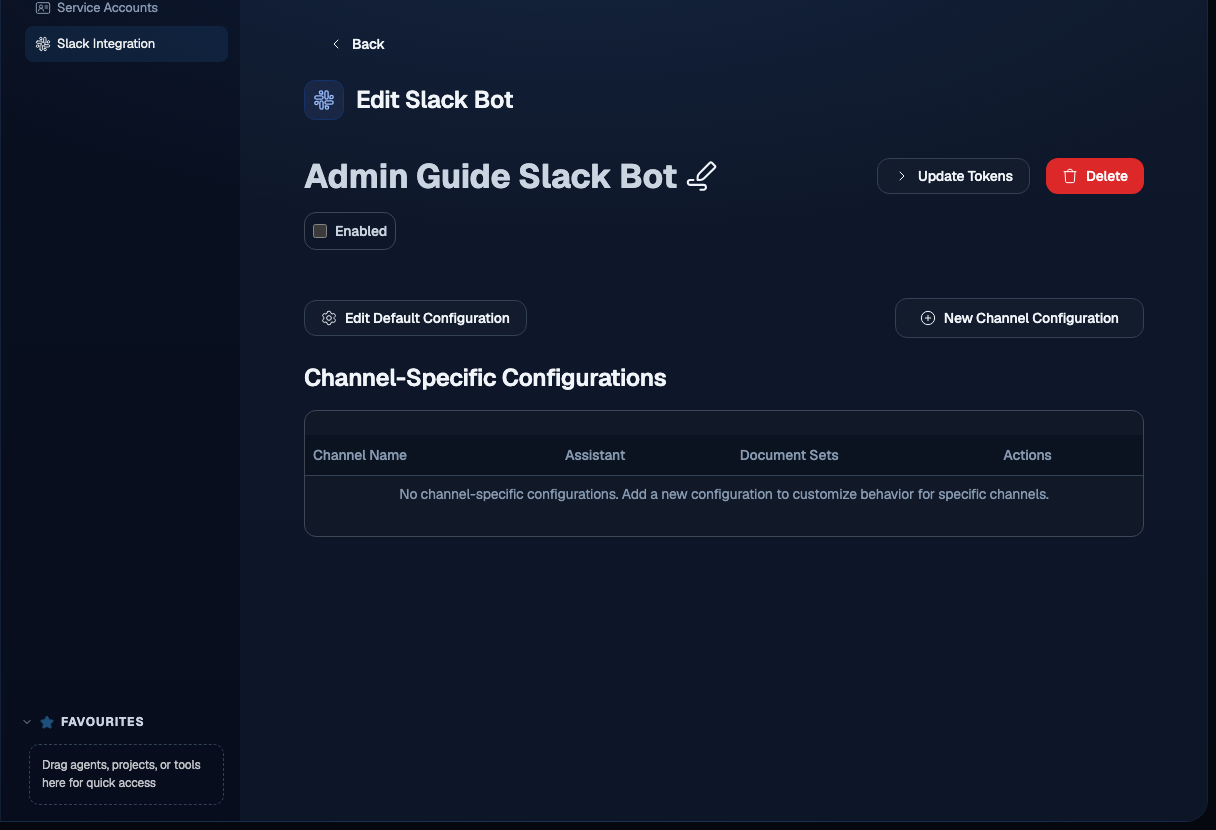Click the Favourites drop zone box
Screen dimensions: 1216x830
126,774
